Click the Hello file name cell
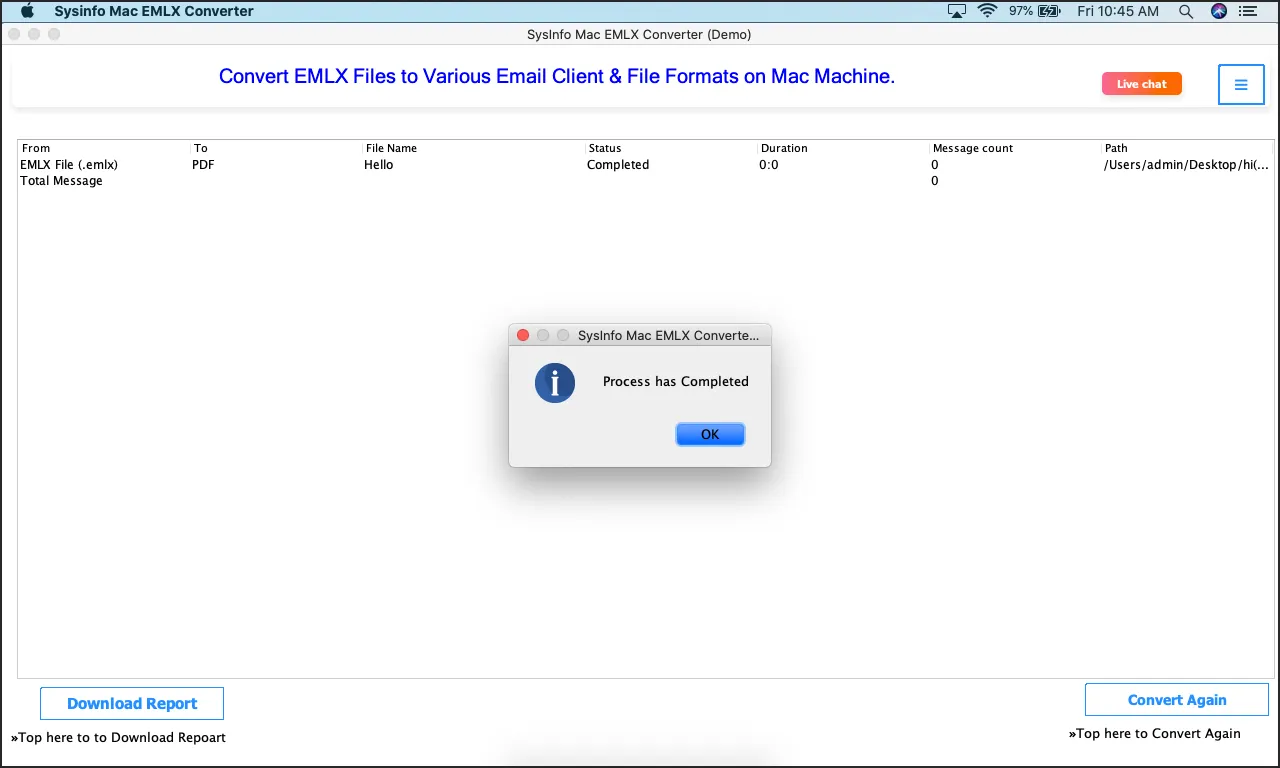 [x=379, y=165]
